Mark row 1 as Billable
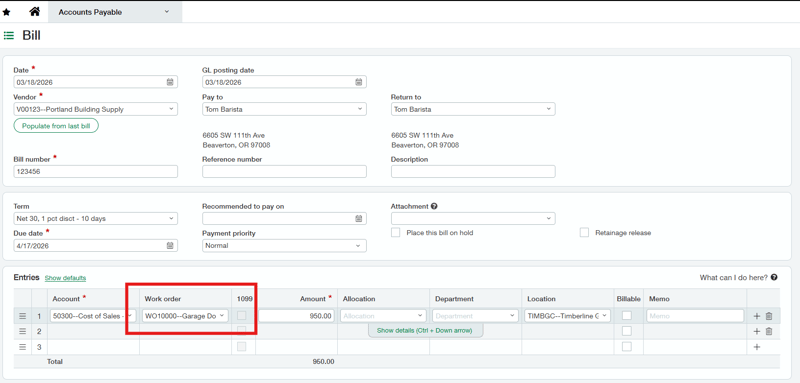The image size is (800, 383). [x=627, y=316]
